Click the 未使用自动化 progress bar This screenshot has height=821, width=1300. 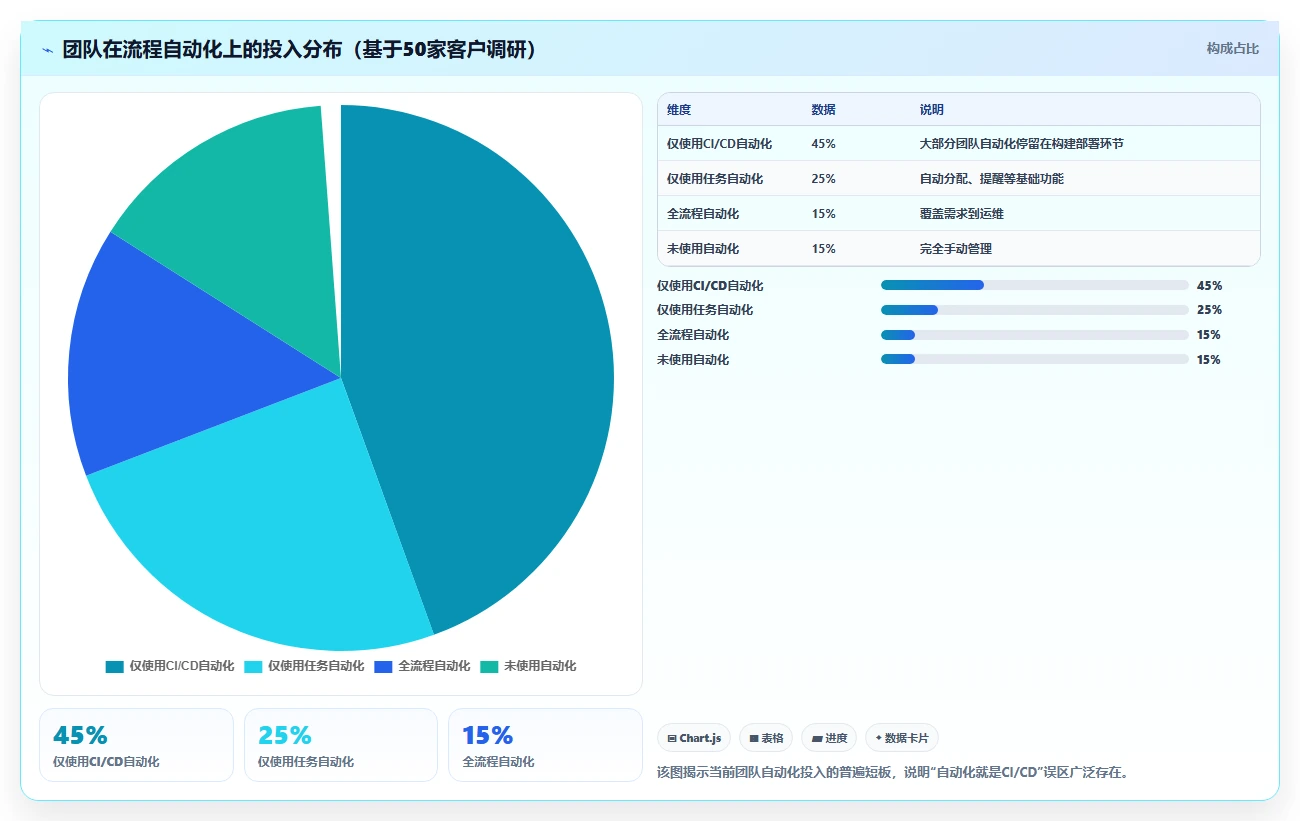pyautogui.click(x=1034, y=359)
